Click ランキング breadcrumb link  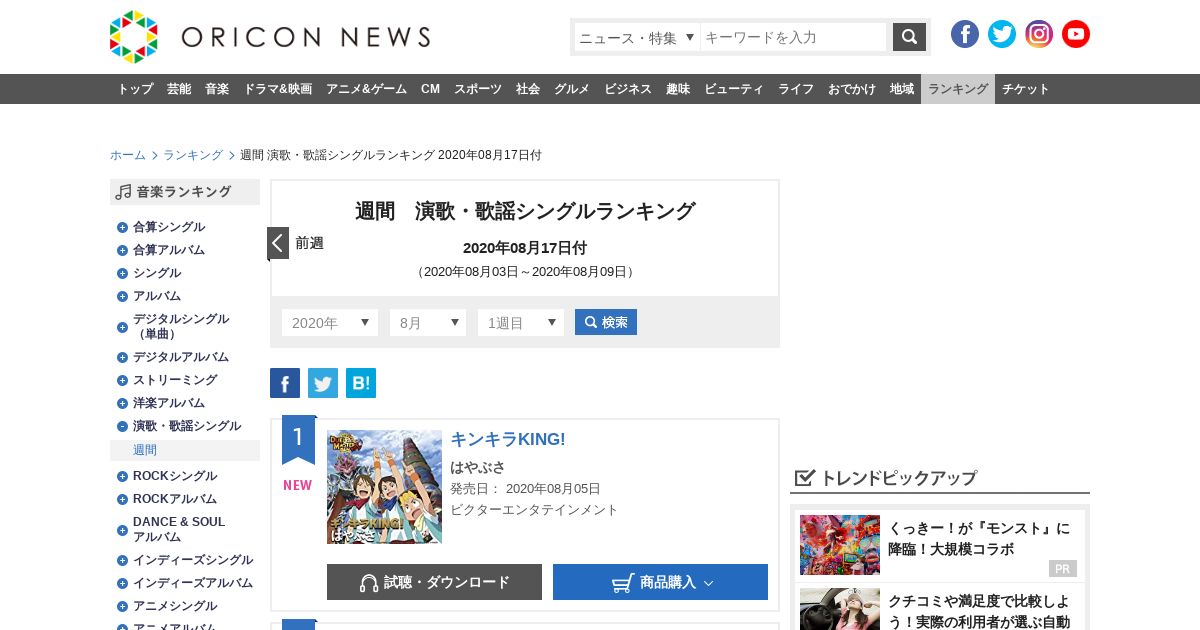(193, 155)
